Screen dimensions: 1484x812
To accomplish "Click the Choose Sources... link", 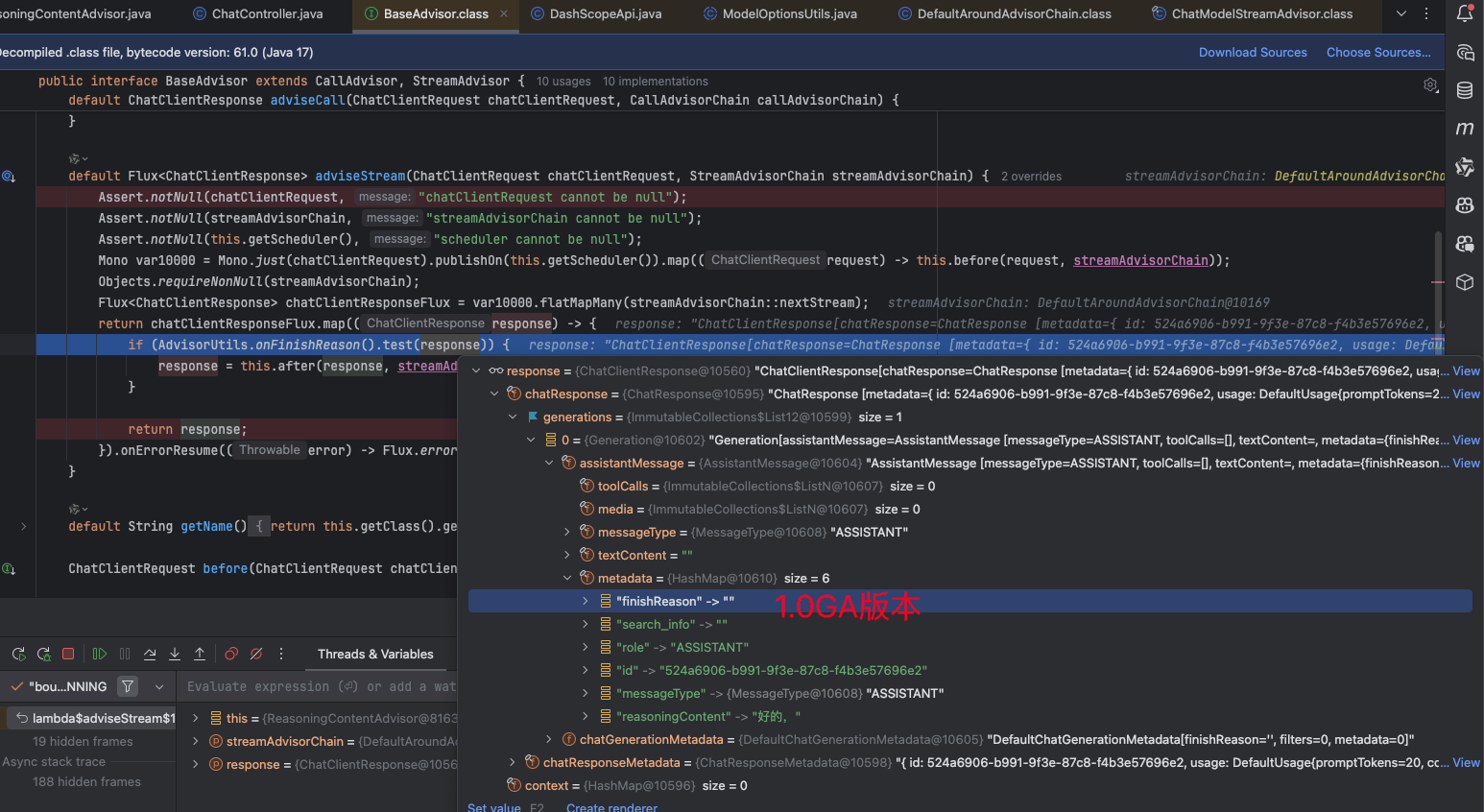I will 1378,52.
